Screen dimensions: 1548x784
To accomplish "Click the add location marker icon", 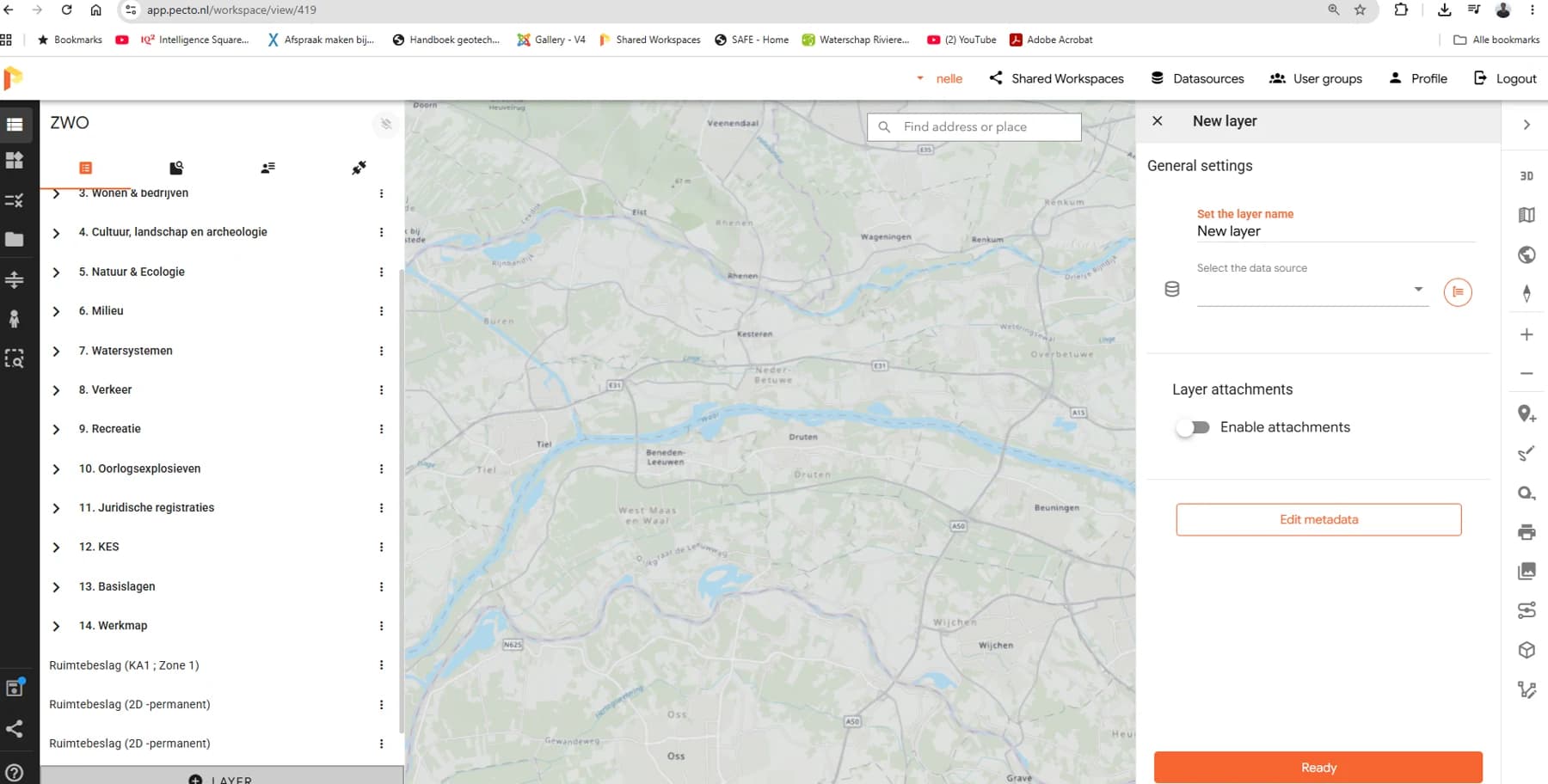I will [1526, 413].
